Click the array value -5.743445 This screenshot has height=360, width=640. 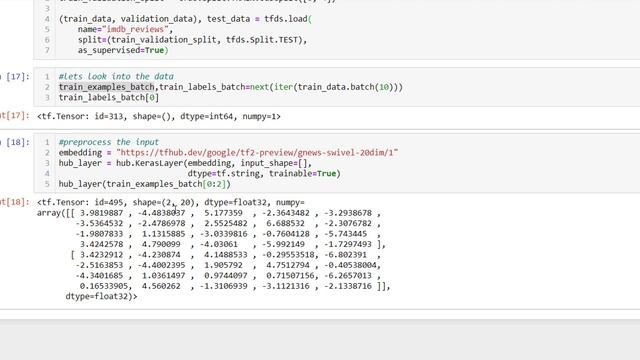345,234
